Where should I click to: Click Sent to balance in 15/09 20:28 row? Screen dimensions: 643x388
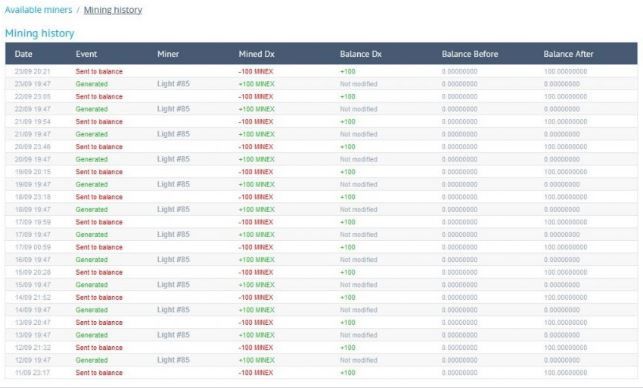pyautogui.click(x=99, y=272)
